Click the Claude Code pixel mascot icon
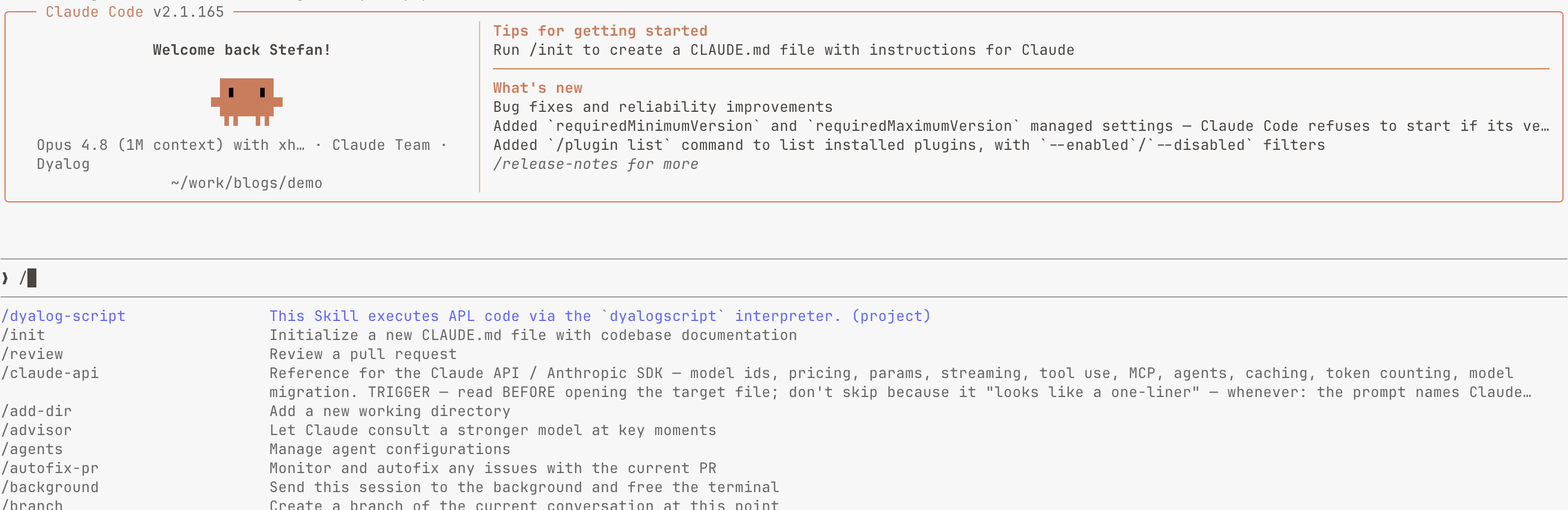Viewport: 1568px width, 510px height. (x=247, y=102)
